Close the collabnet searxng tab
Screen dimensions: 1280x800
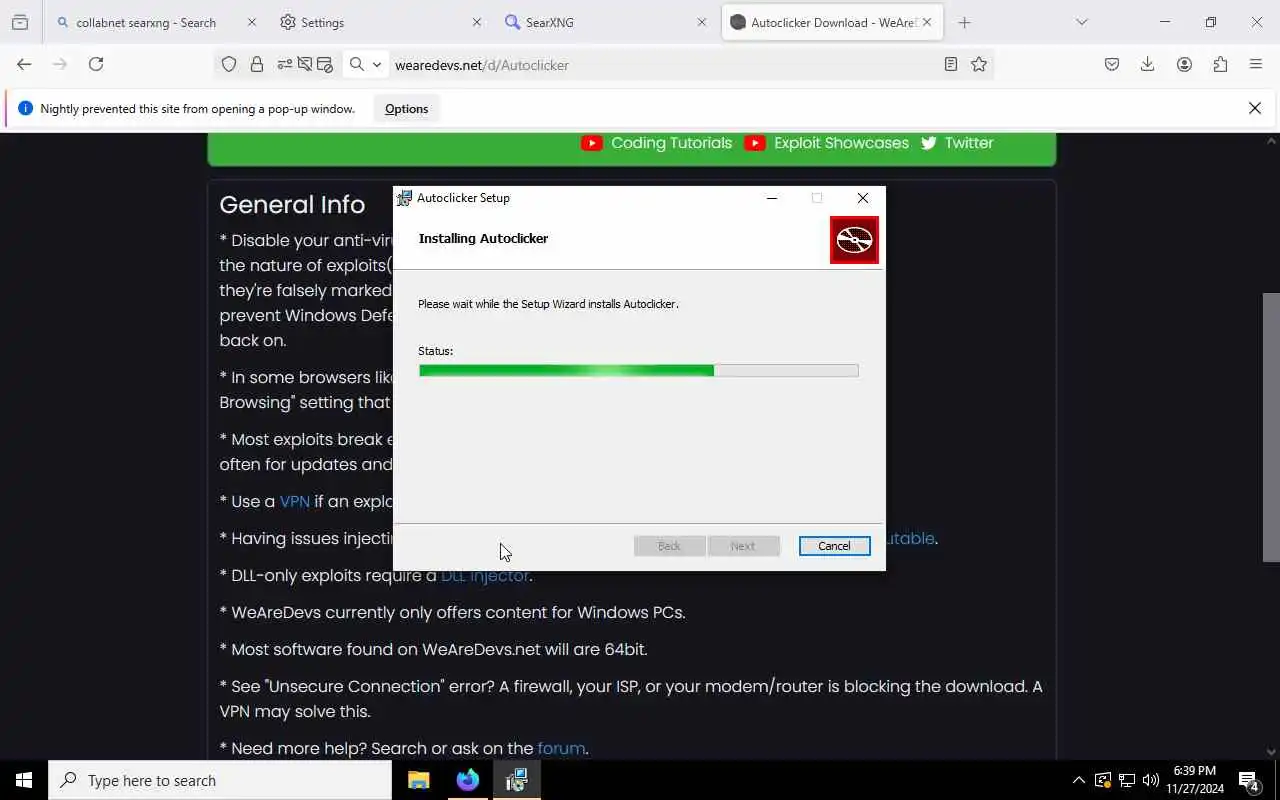(x=252, y=22)
